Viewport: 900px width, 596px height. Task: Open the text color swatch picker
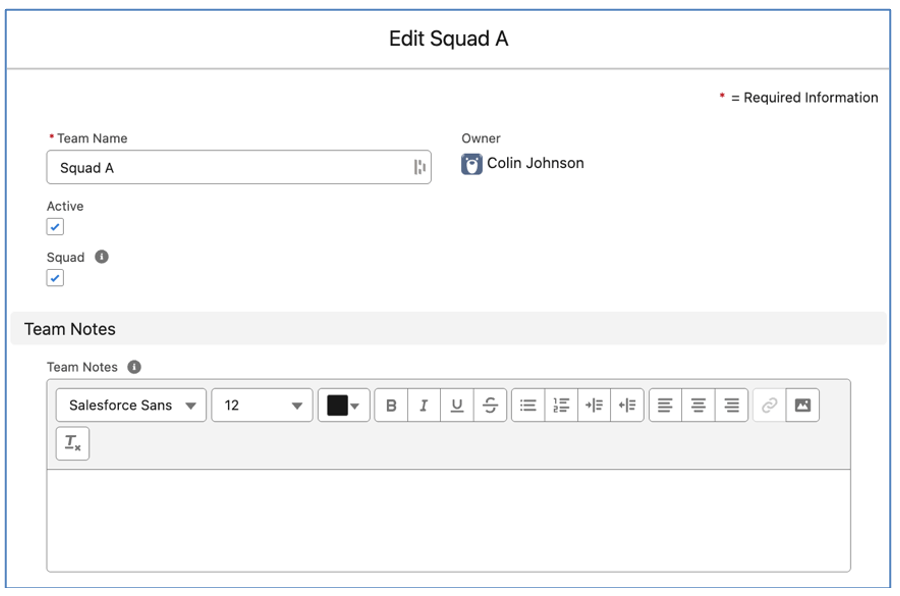tap(335, 405)
